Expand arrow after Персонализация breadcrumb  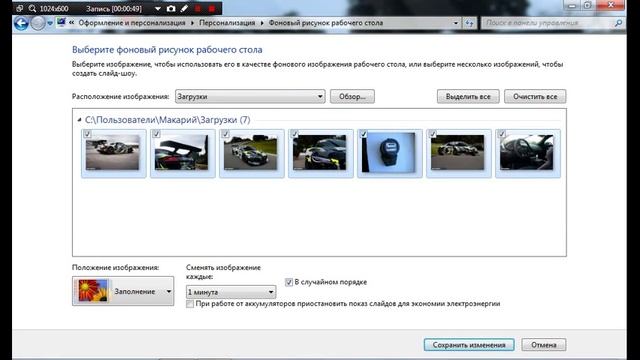tap(262, 23)
